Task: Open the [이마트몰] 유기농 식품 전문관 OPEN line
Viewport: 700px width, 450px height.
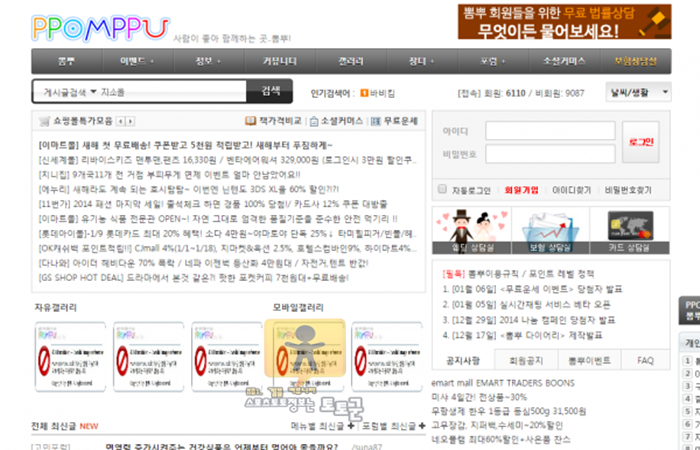Action: [x=218, y=219]
